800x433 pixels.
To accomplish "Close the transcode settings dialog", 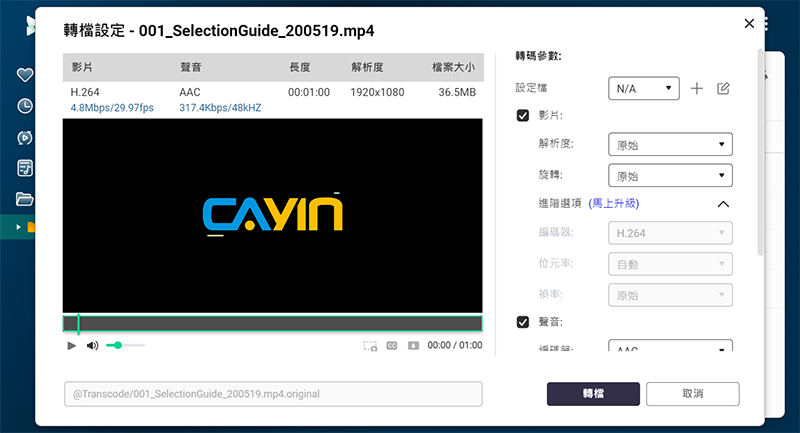I will pyautogui.click(x=749, y=23).
